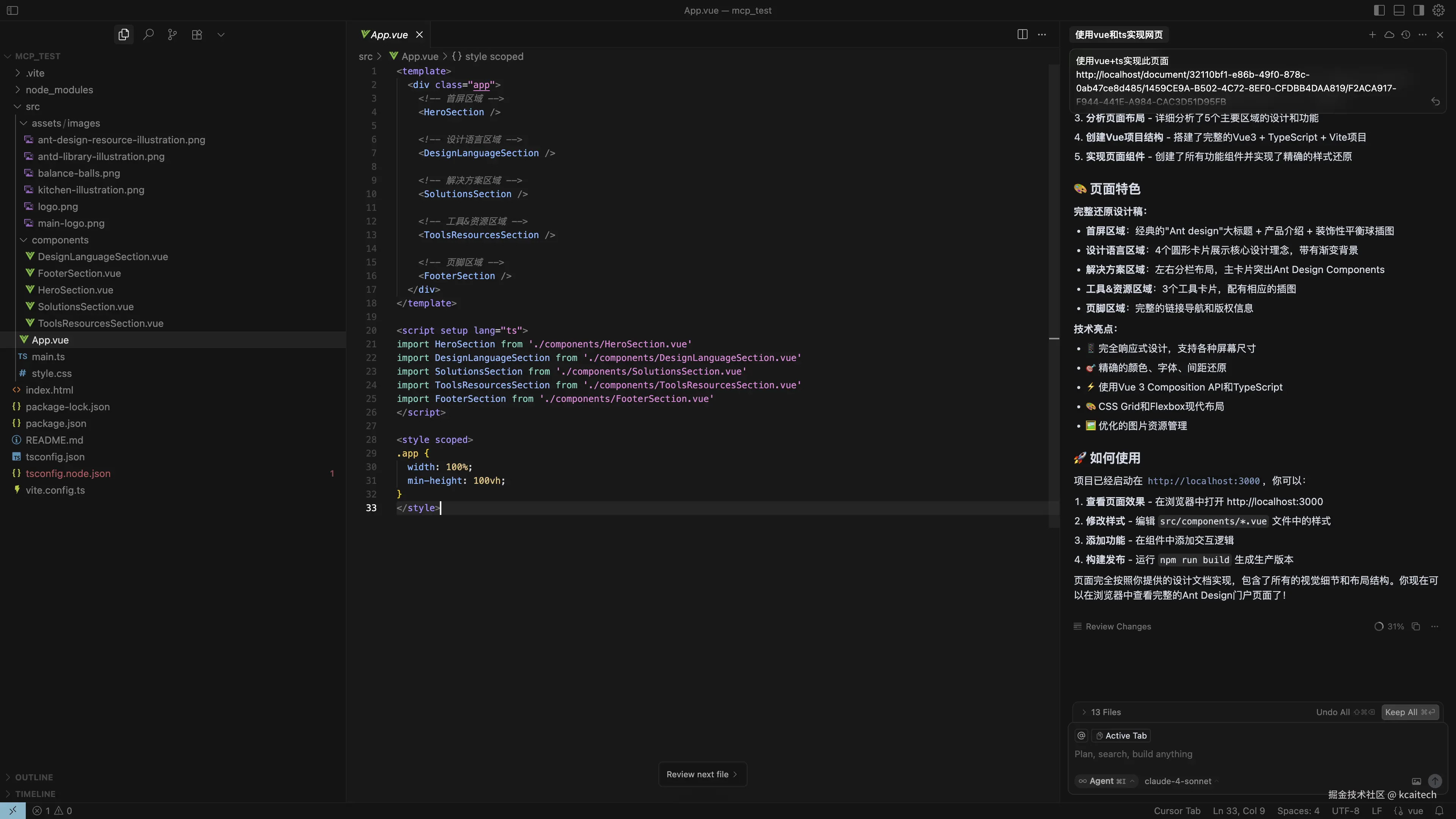Click the split editor icon
Screen dimensions: 1456x819
click(x=1022, y=35)
